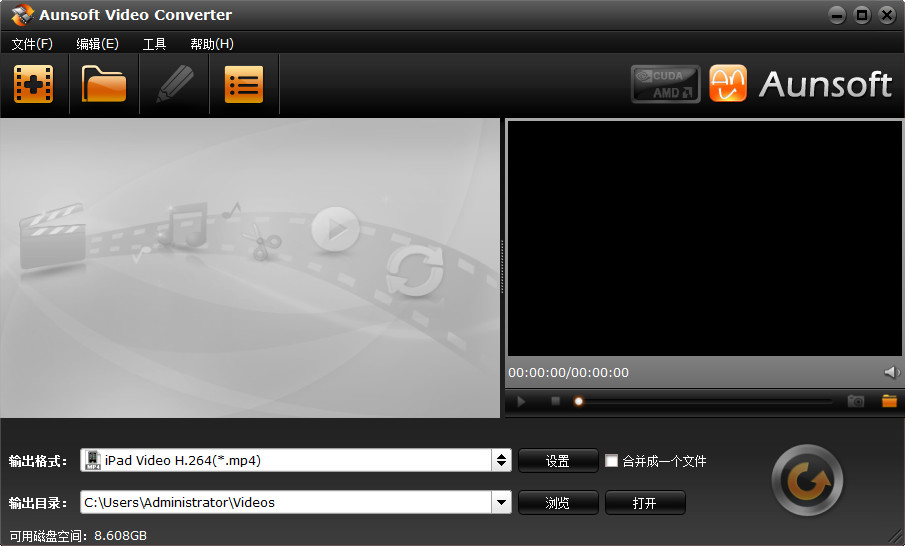
Task: Click the add video file icon
Action: tap(33, 84)
